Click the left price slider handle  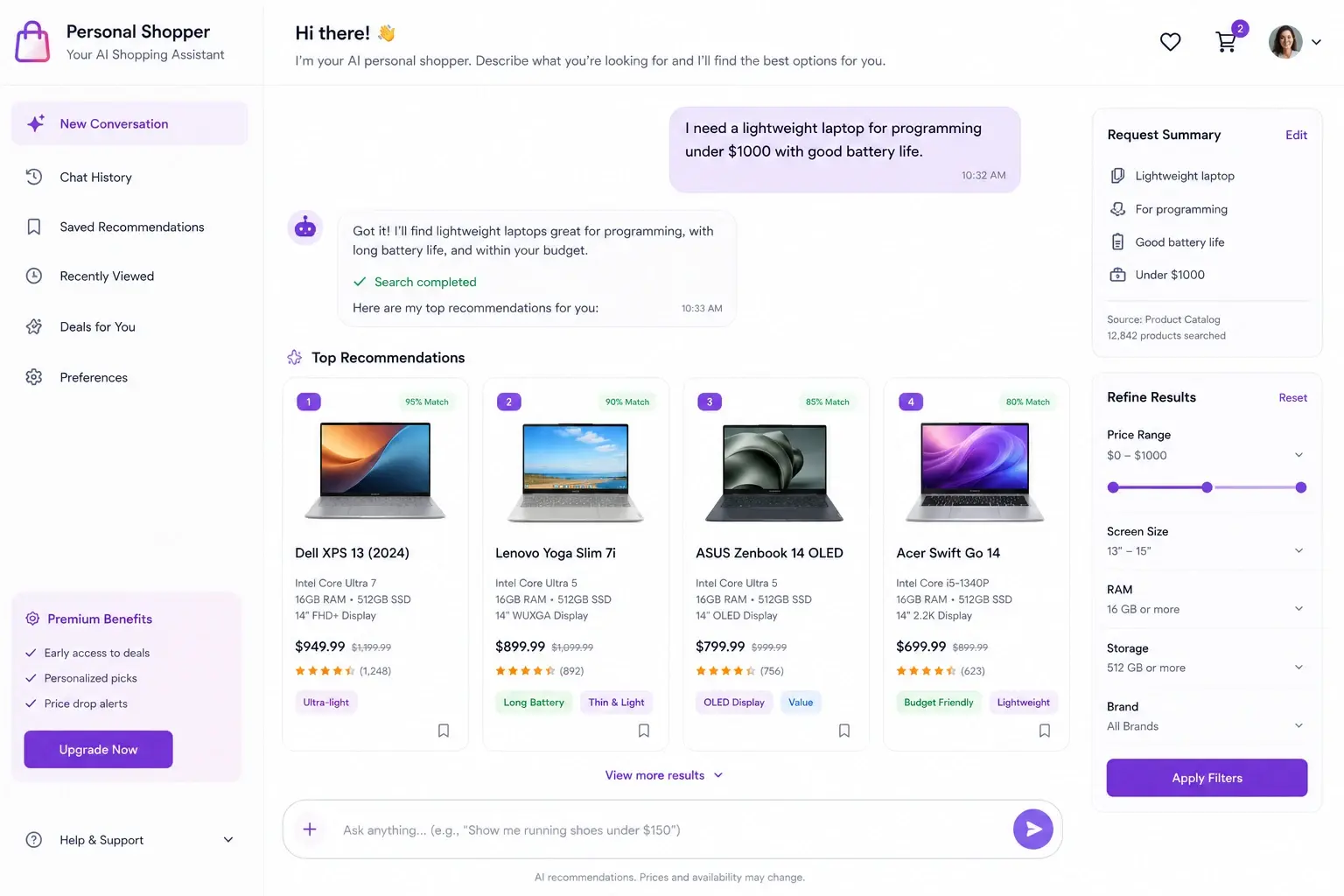coord(1113,487)
